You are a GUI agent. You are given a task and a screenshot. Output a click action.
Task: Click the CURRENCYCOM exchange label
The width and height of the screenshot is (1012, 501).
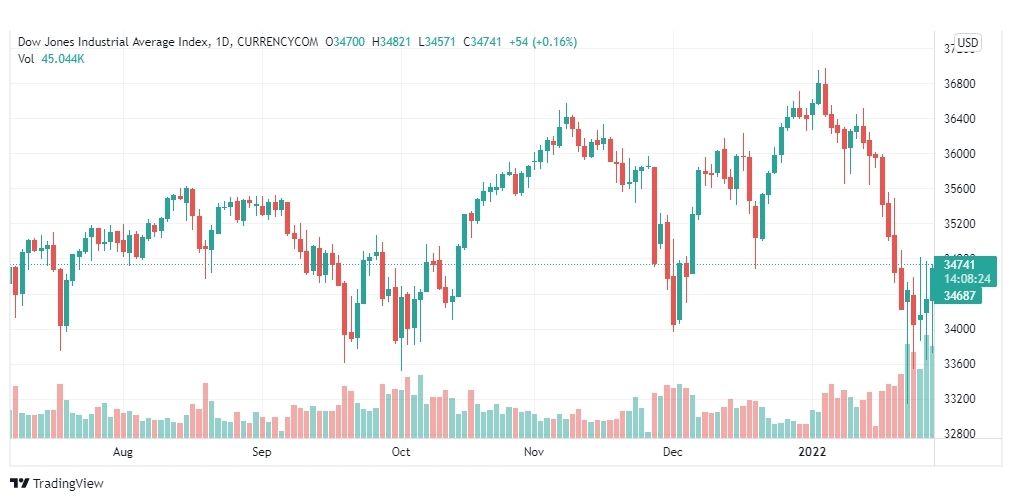(278, 42)
